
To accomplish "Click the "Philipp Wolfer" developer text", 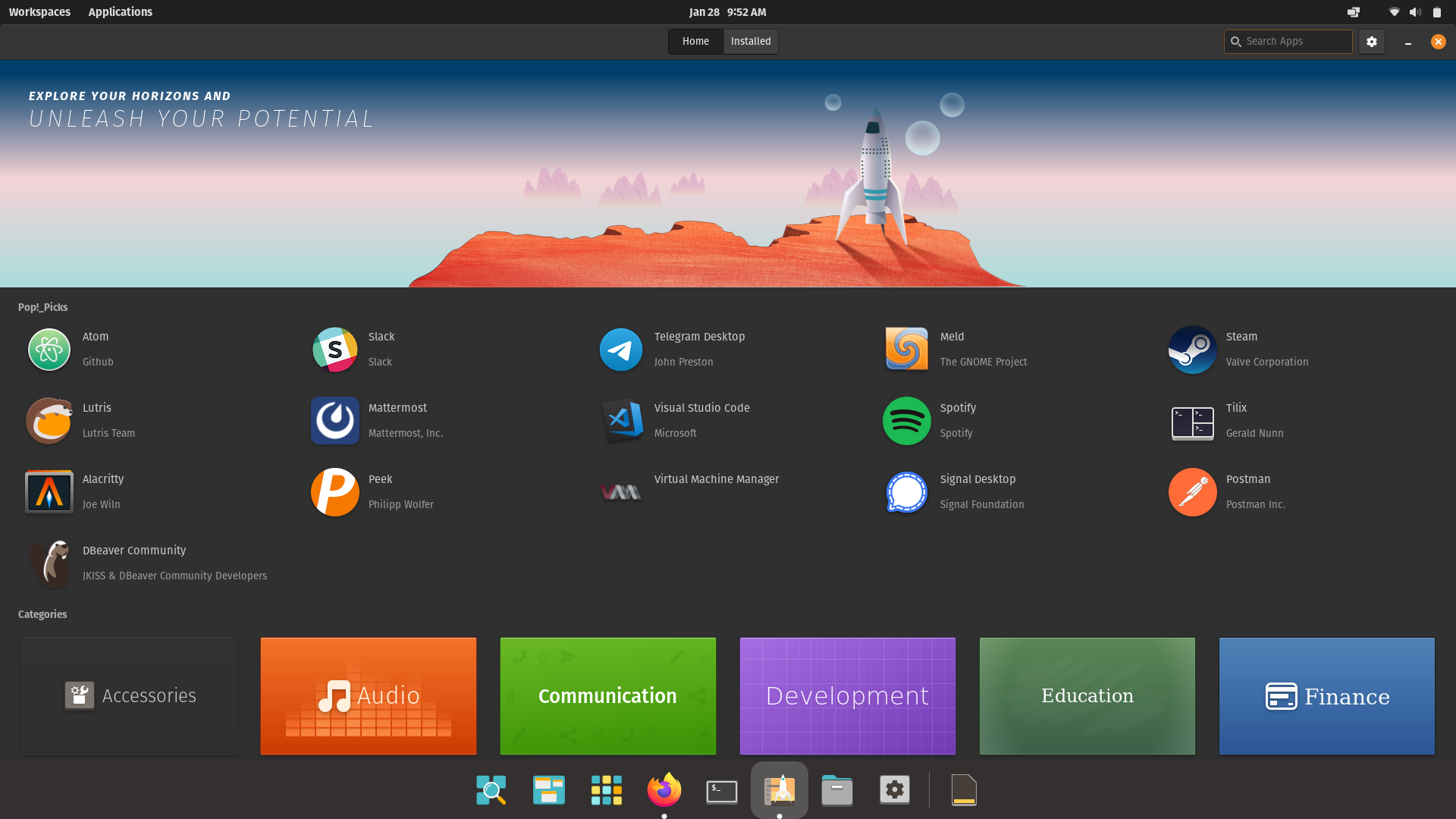I will click(x=401, y=505).
